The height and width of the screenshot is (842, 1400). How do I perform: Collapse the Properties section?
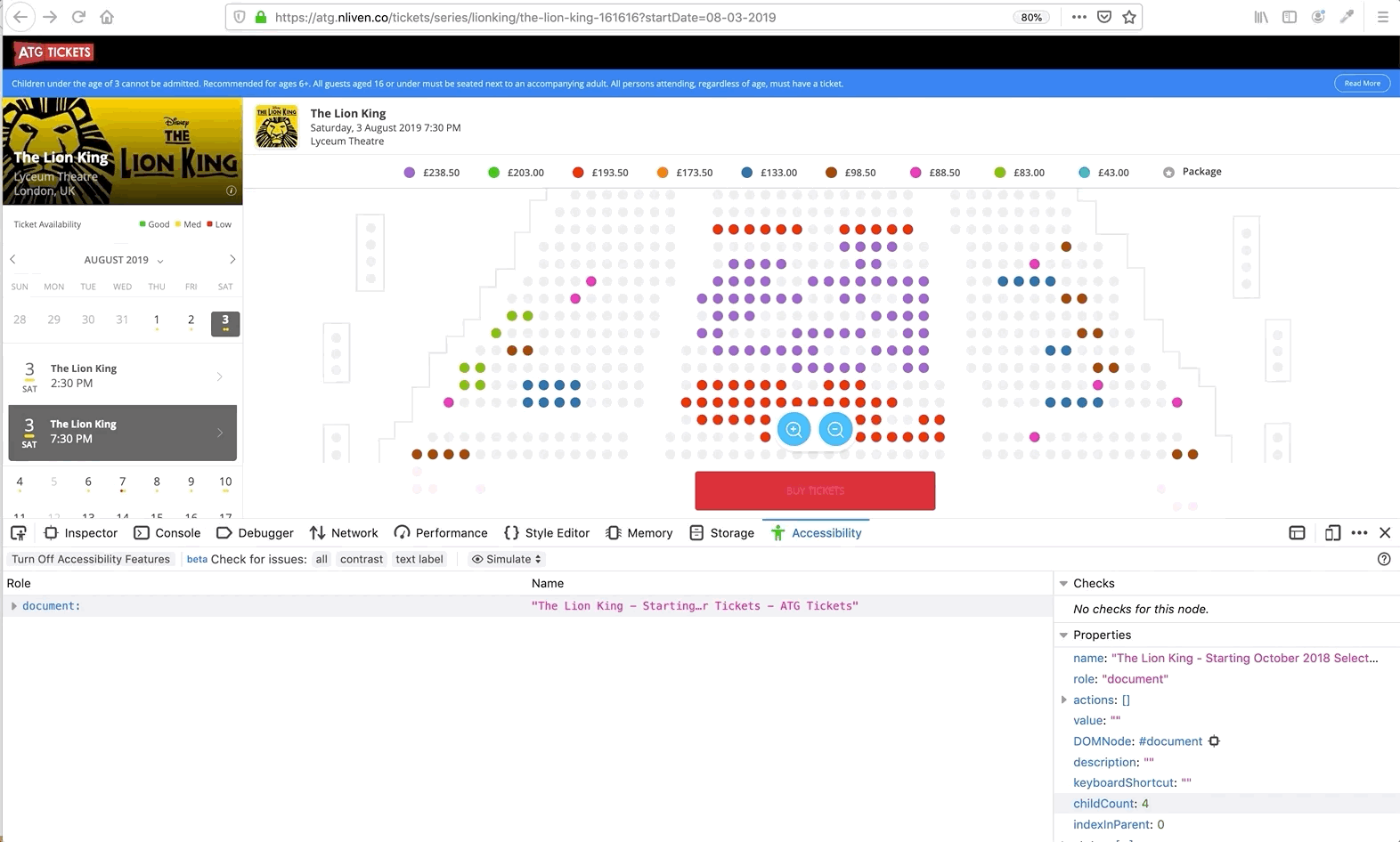pyautogui.click(x=1063, y=636)
